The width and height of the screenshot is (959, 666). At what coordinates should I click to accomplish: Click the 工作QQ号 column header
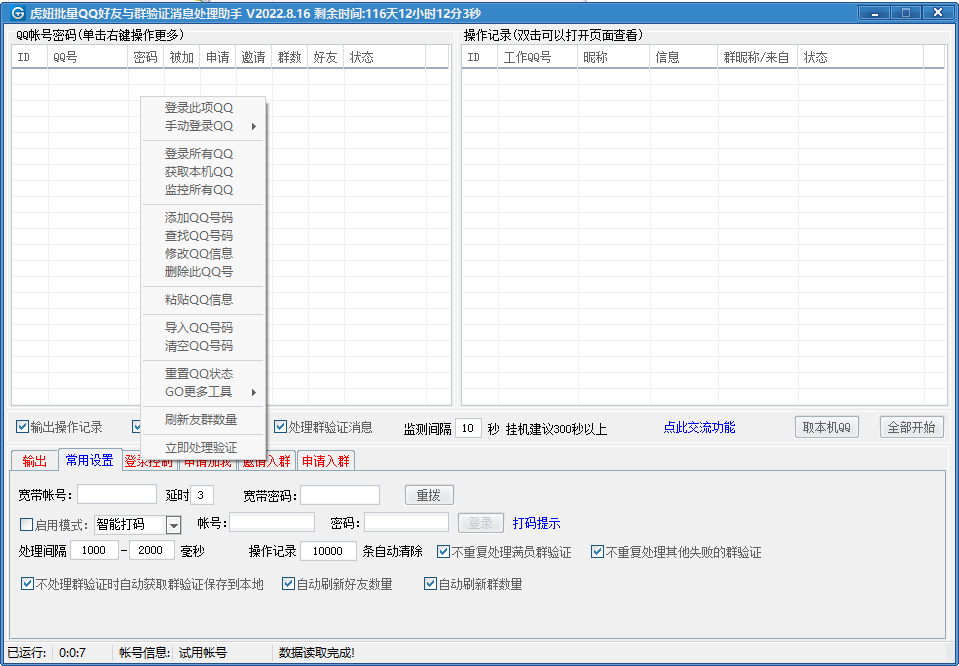[538, 57]
